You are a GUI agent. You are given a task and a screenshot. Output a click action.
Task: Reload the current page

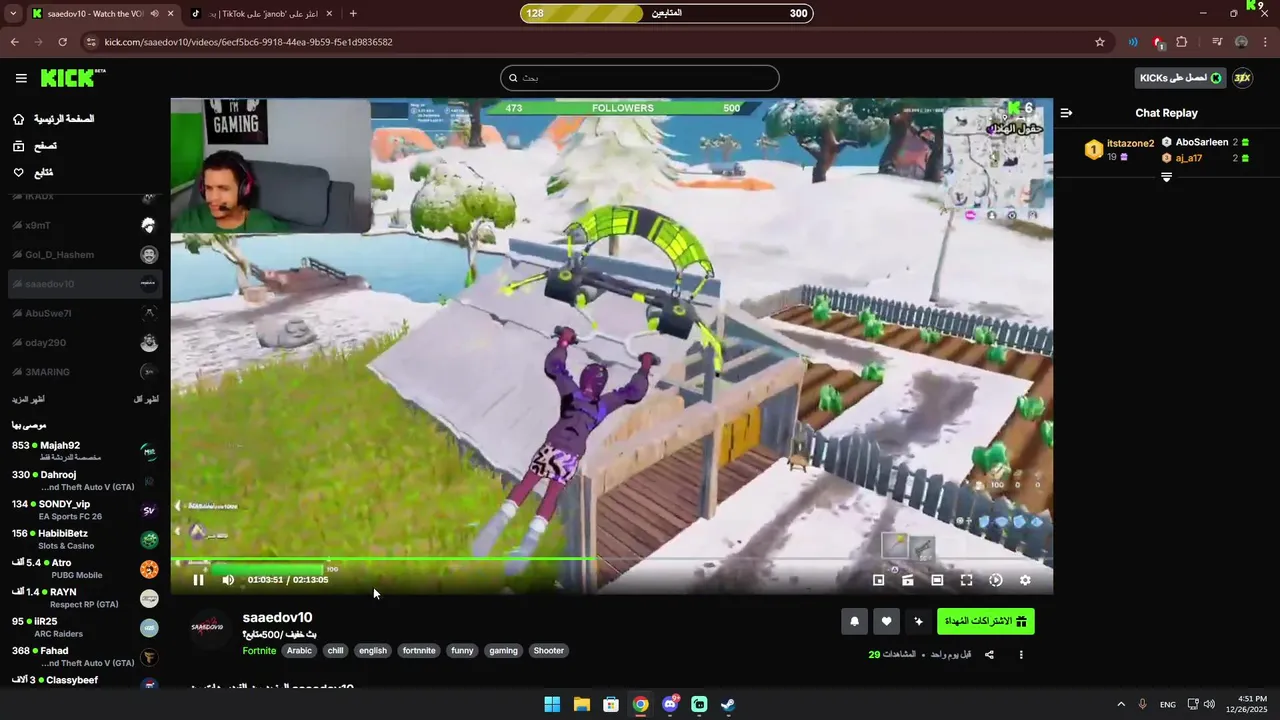[63, 42]
